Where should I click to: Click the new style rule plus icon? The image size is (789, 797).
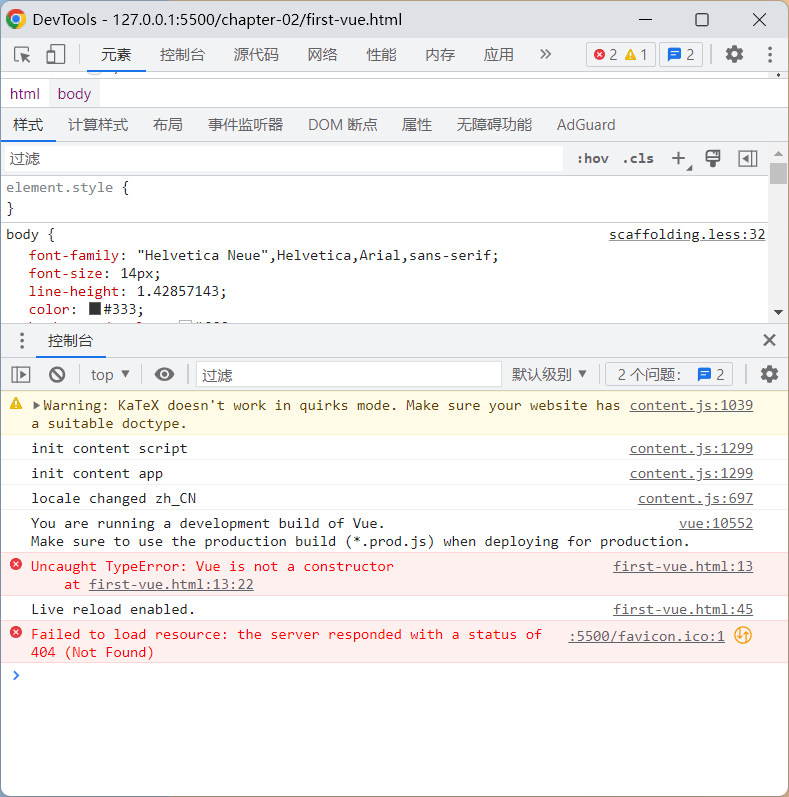tap(679, 159)
